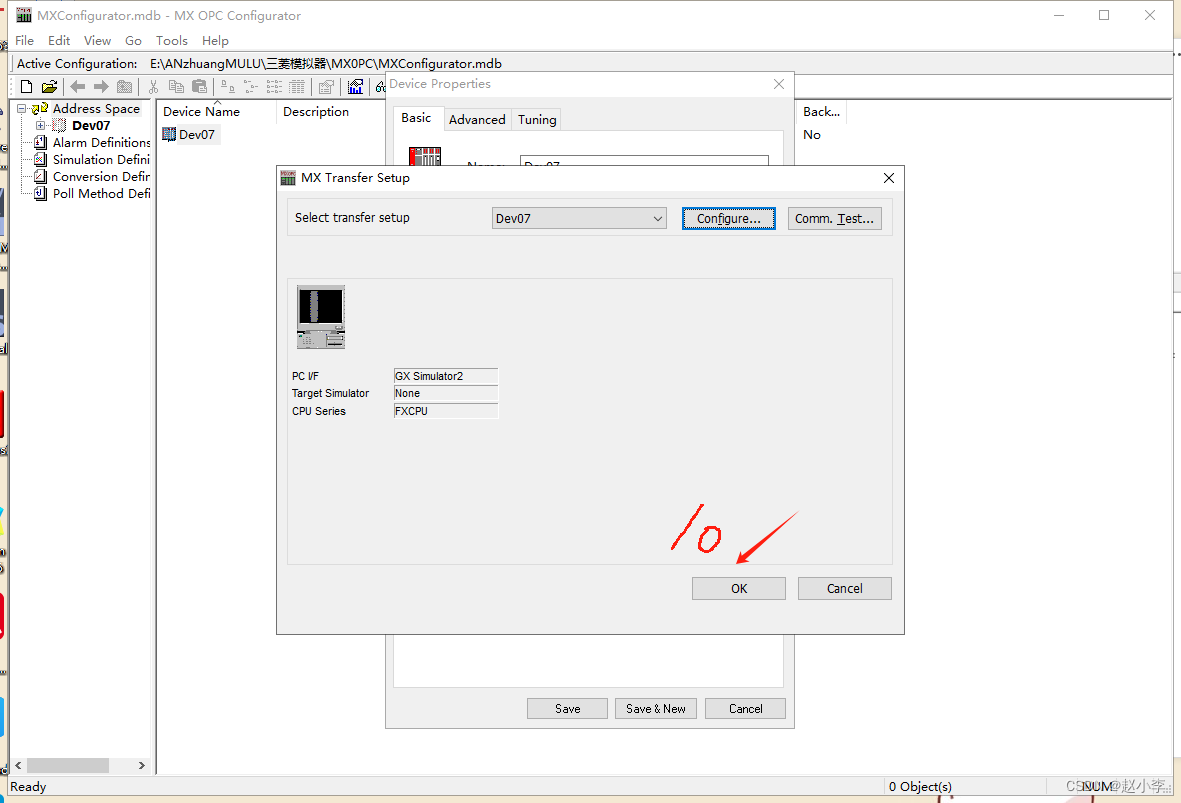Select Alarm Definitions in the tree

click(101, 142)
